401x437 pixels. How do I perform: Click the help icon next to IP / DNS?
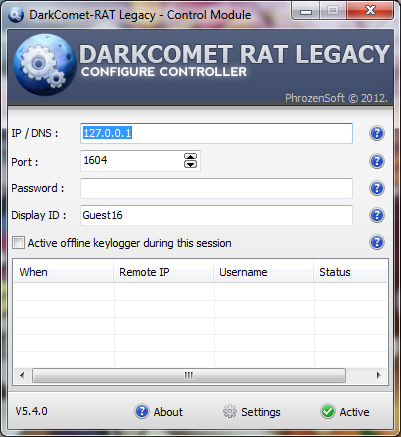(x=377, y=133)
